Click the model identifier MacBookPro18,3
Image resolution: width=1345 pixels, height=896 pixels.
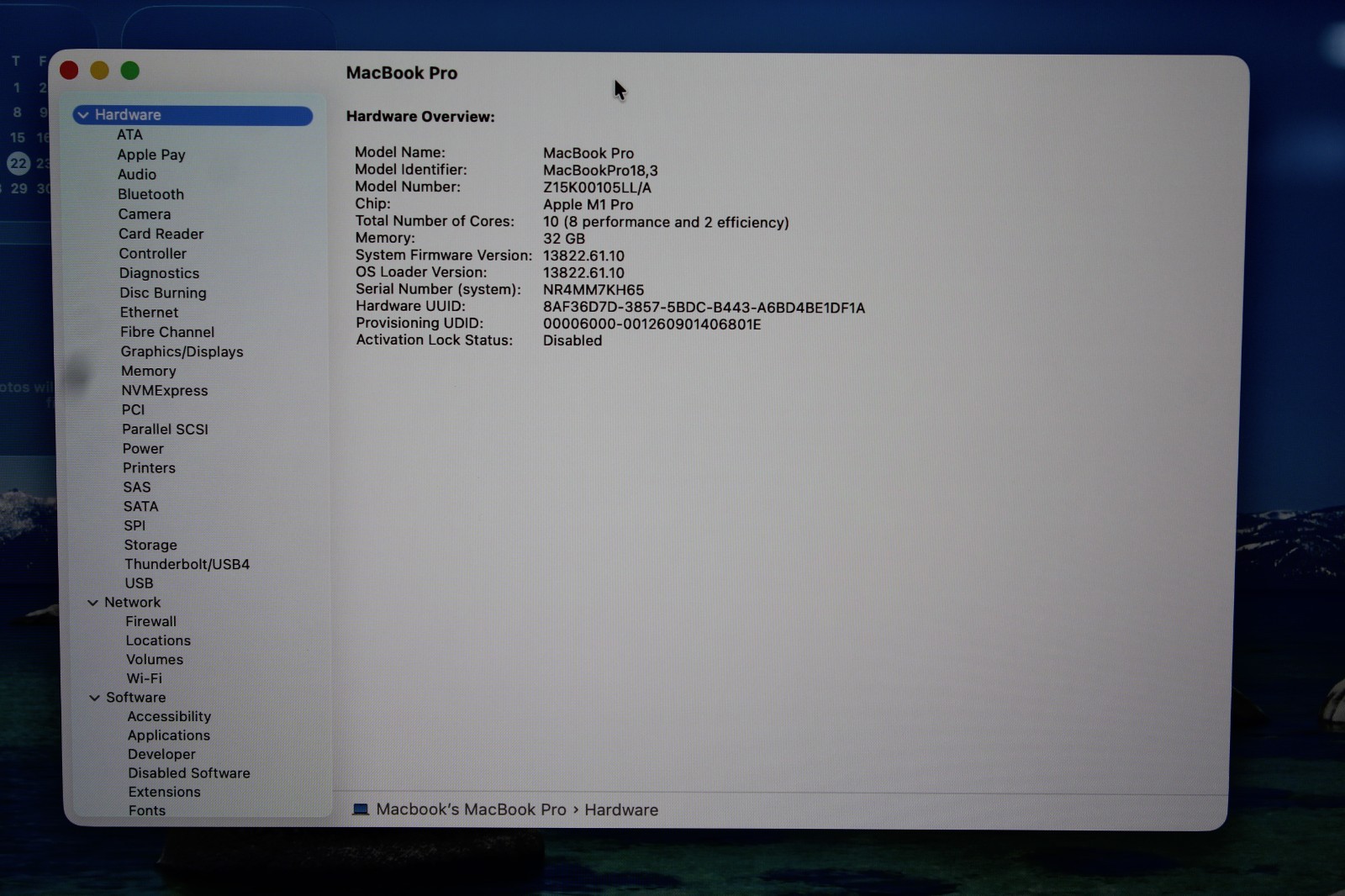pyautogui.click(x=600, y=171)
